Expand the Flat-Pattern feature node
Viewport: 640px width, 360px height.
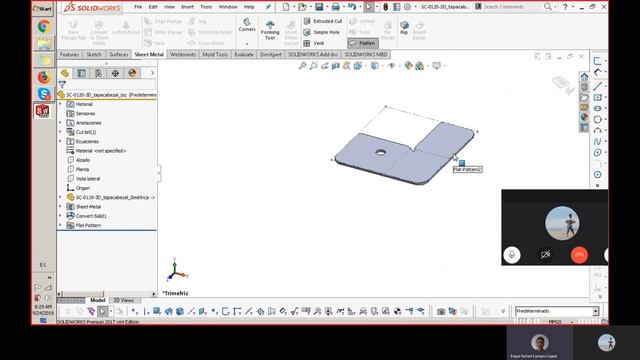coord(60,225)
